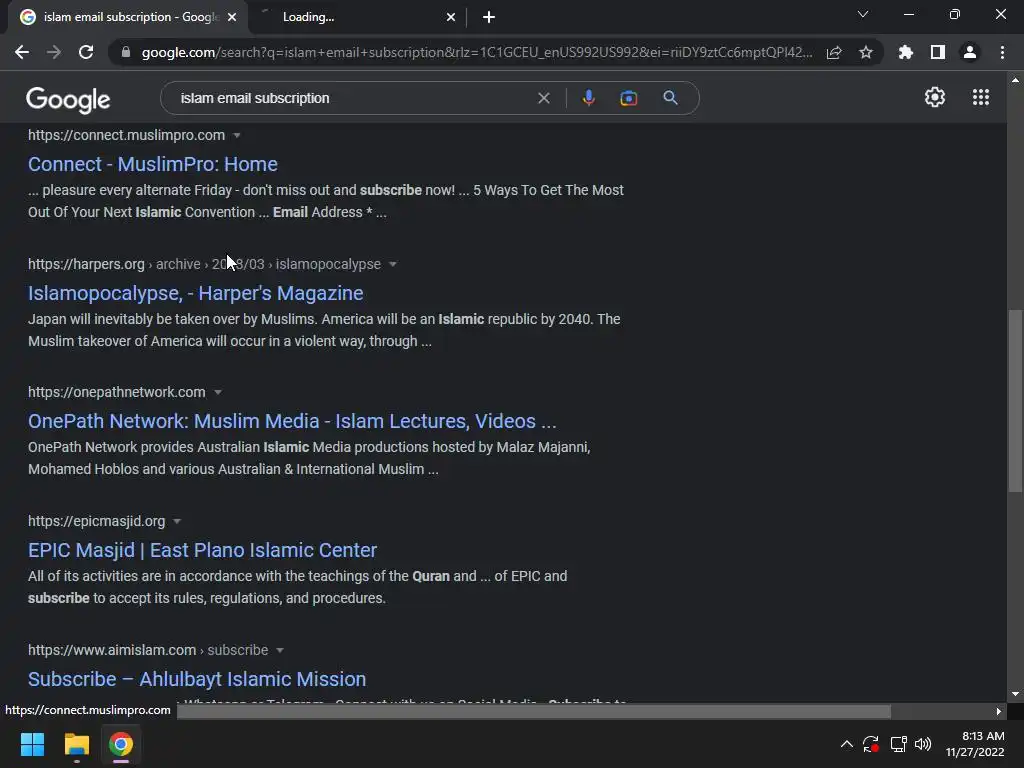Click the magnifier search button
This screenshot has width=1024, height=768.
(670, 98)
